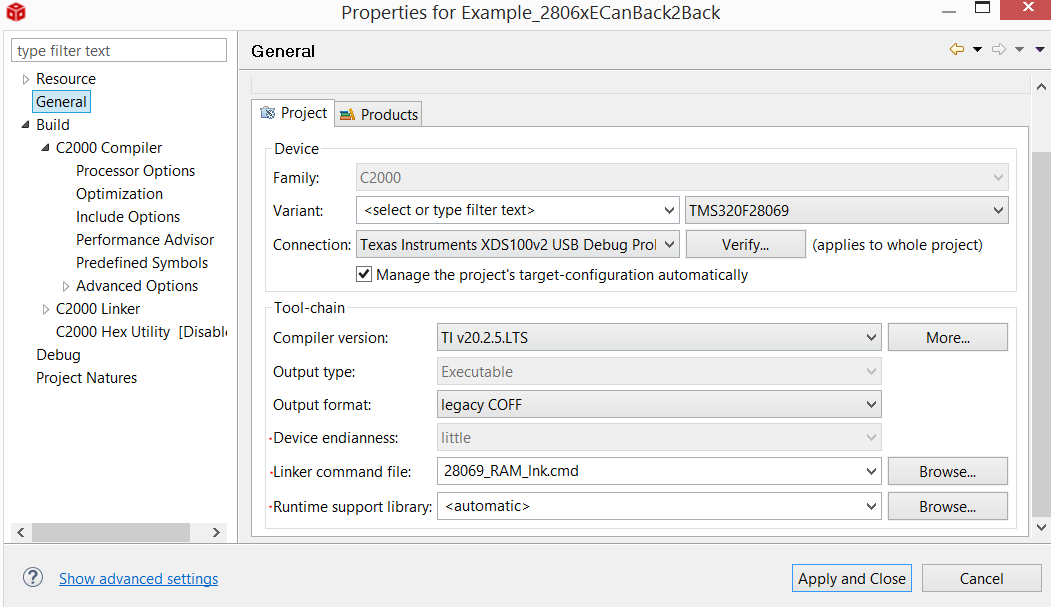Click the vertical scrollbar down arrow
The height and width of the screenshot is (607, 1051).
[x=1041, y=527]
